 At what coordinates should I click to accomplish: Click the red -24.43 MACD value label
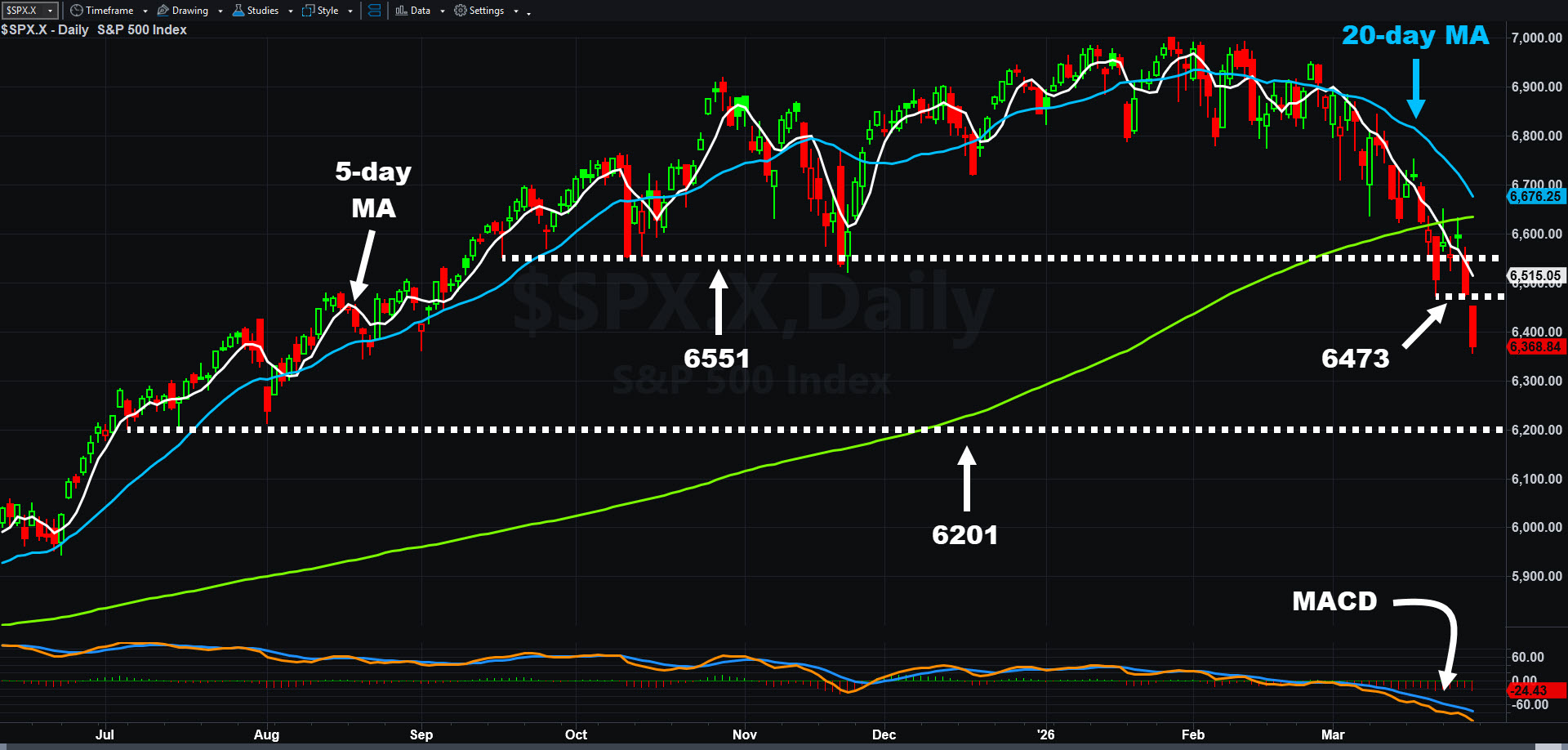pos(1529,691)
